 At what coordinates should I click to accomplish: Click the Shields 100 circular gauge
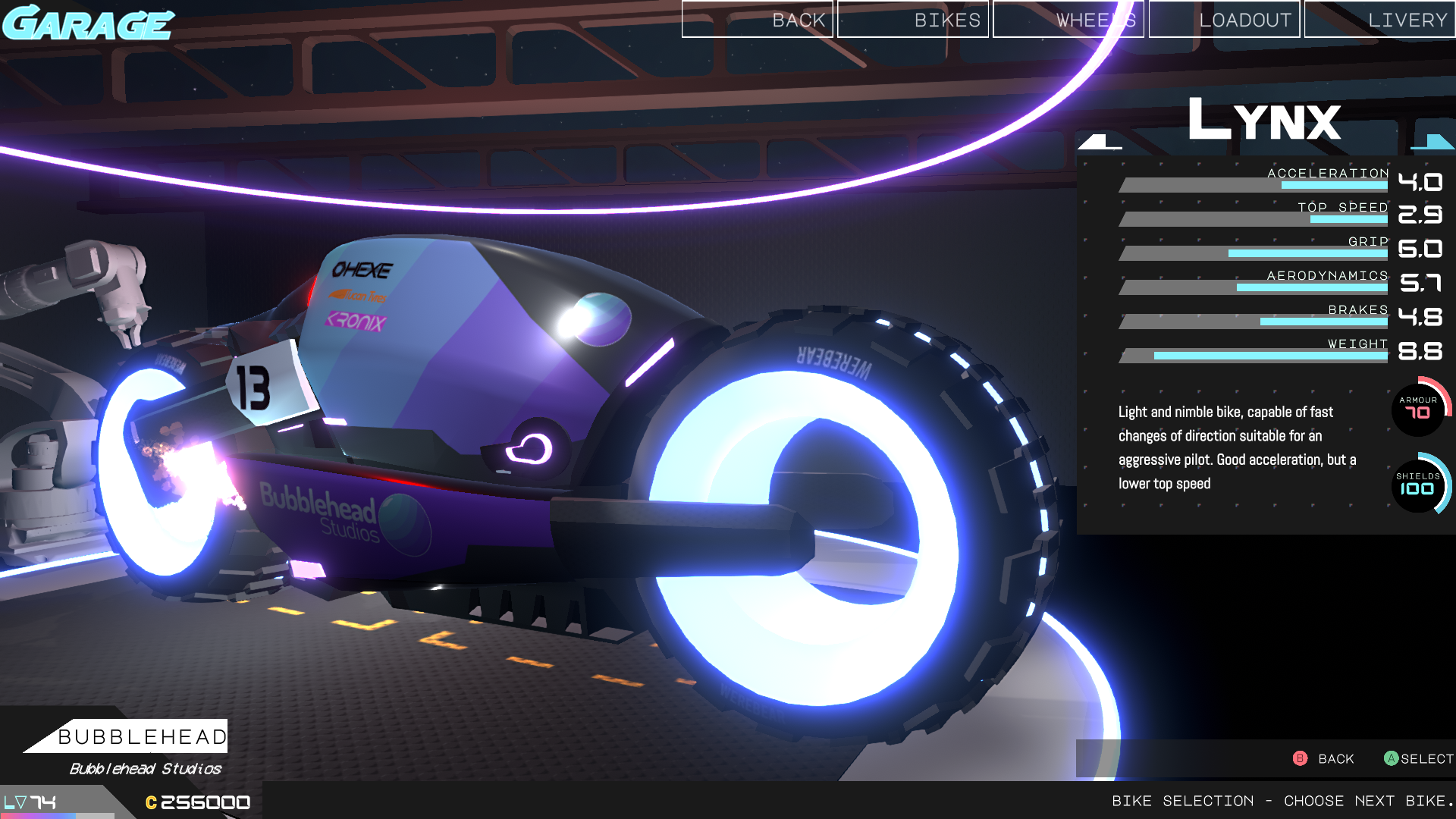click(1418, 485)
